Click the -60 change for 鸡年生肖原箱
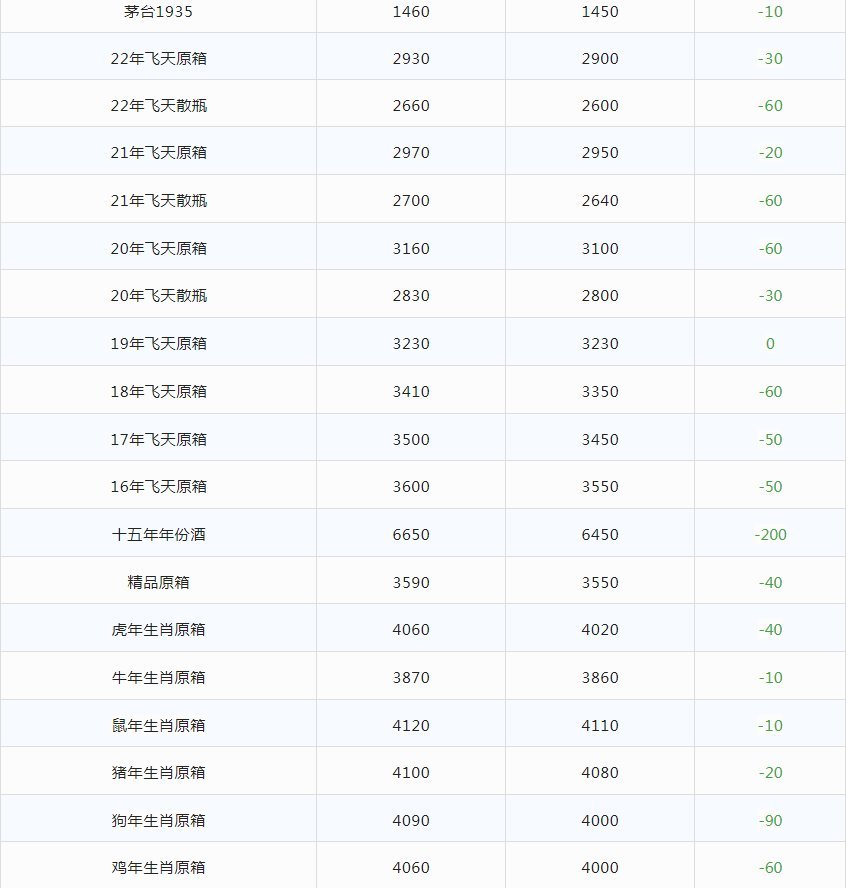The width and height of the screenshot is (847, 888). pos(771,868)
